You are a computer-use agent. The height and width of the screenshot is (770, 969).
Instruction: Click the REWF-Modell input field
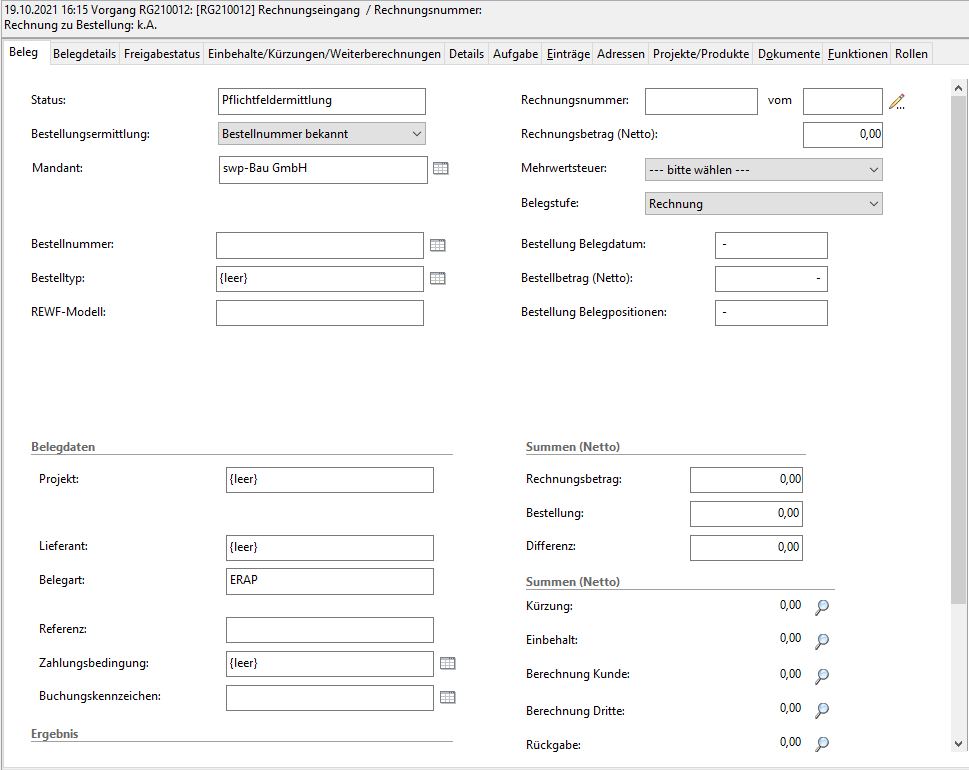click(320, 313)
